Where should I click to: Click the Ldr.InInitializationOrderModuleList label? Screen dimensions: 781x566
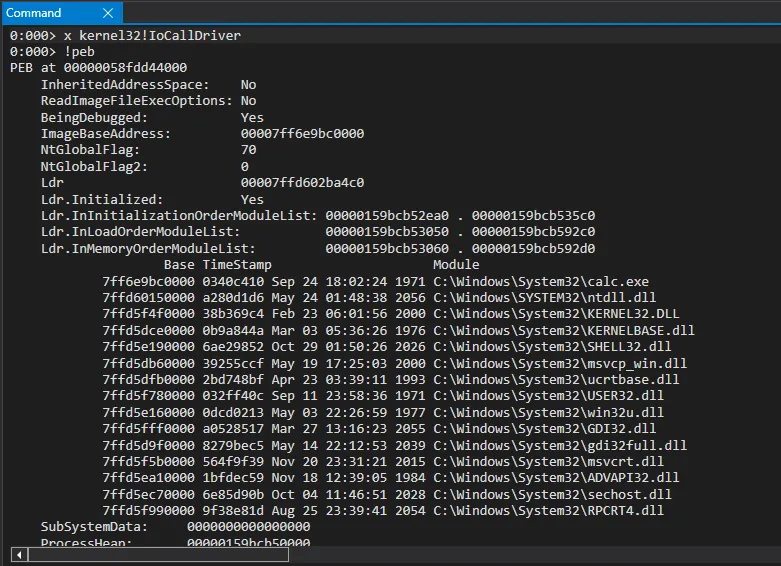pyautogui.click(x=179, y=216)
